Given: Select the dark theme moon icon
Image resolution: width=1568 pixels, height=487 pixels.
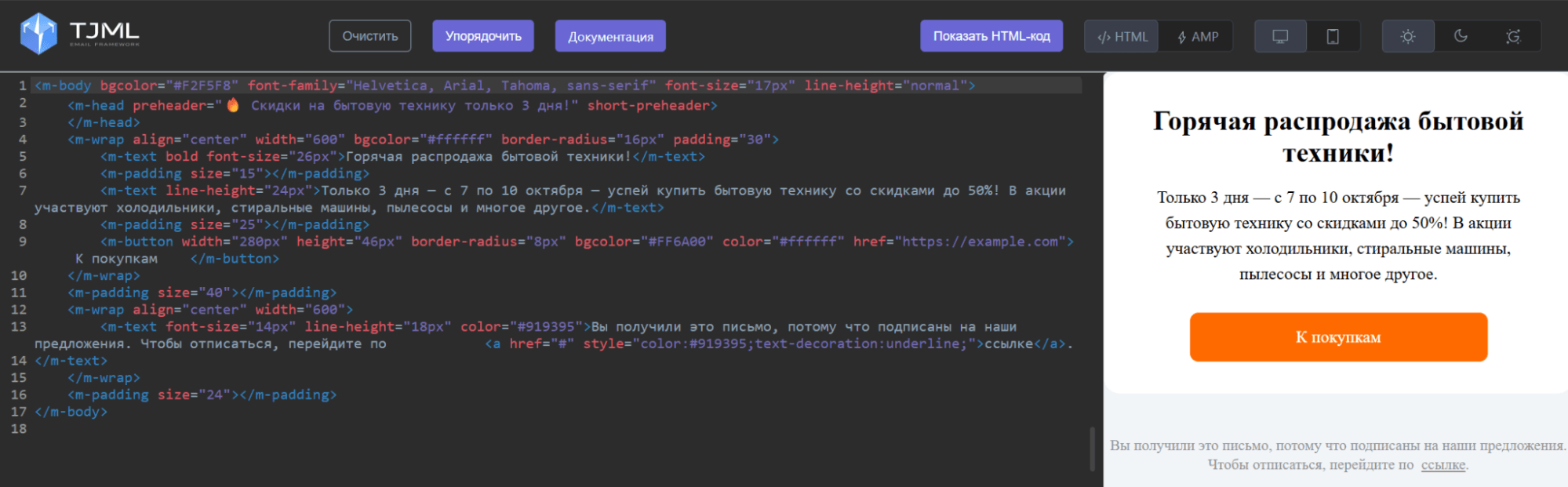Looking at the screenshot, I should (x=1461, y=37).
